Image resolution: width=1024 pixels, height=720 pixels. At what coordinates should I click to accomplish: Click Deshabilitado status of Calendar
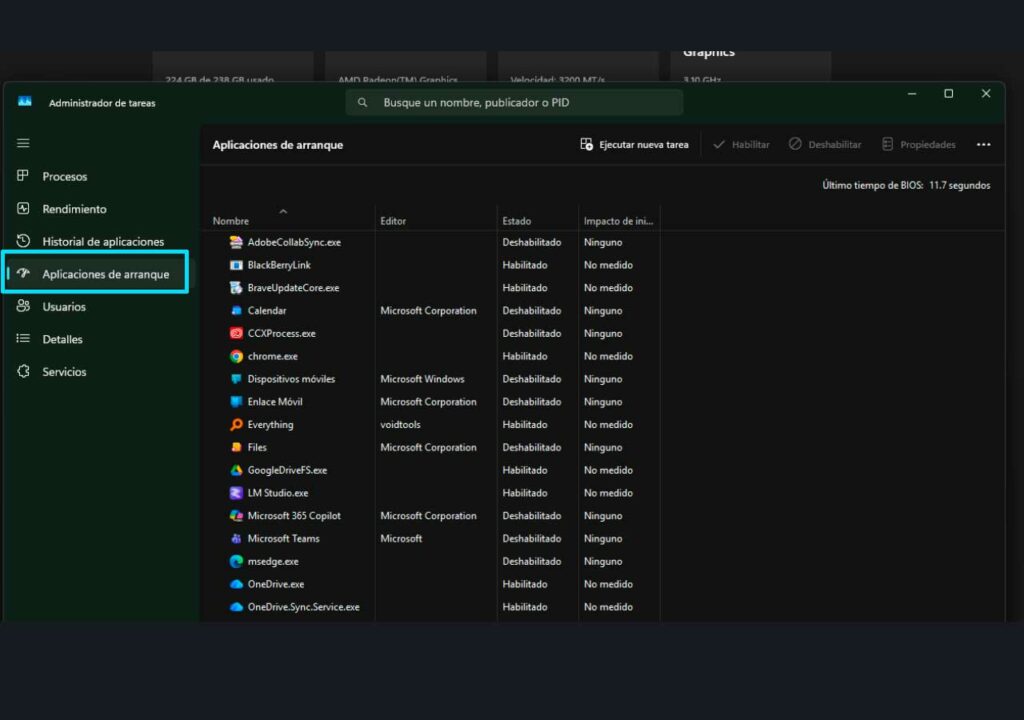(532, 310)
